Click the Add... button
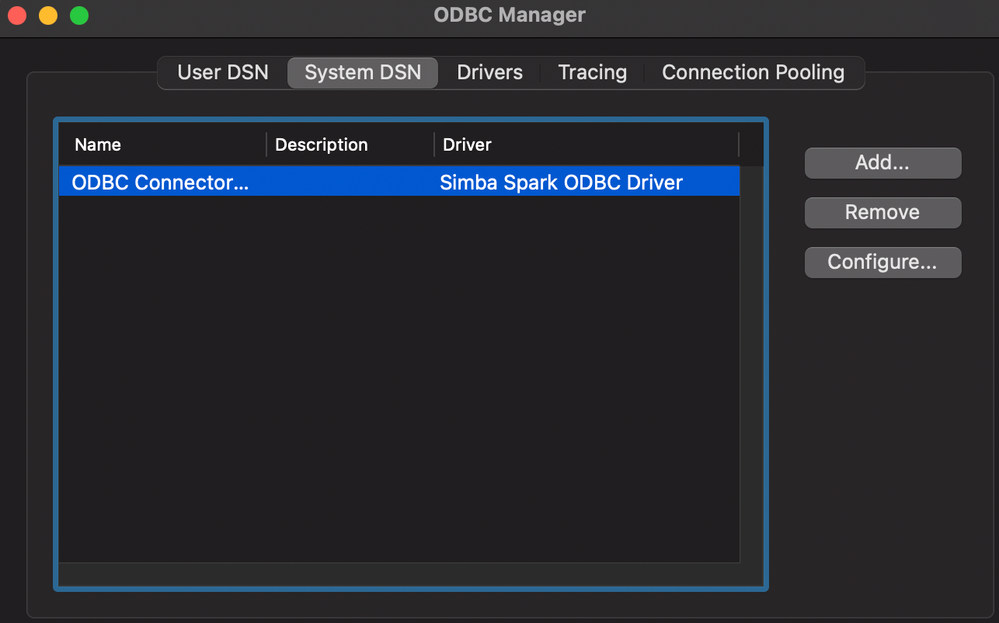 tap(882, 163)
